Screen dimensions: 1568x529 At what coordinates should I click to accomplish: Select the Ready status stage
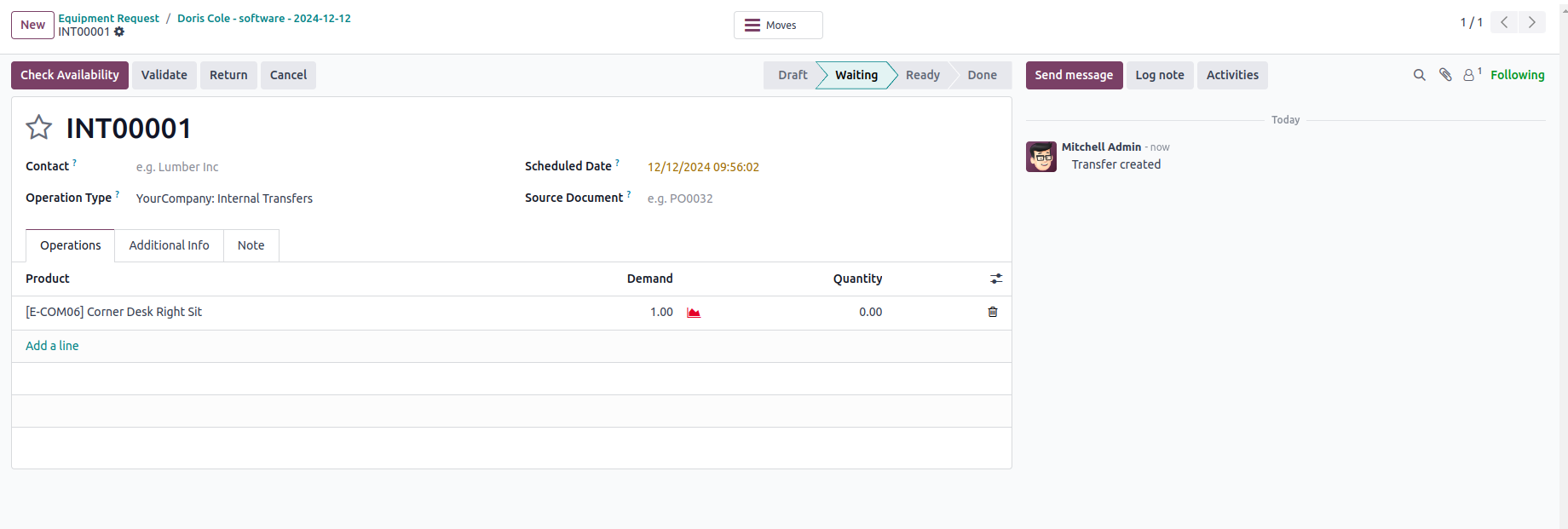[922, 75]
